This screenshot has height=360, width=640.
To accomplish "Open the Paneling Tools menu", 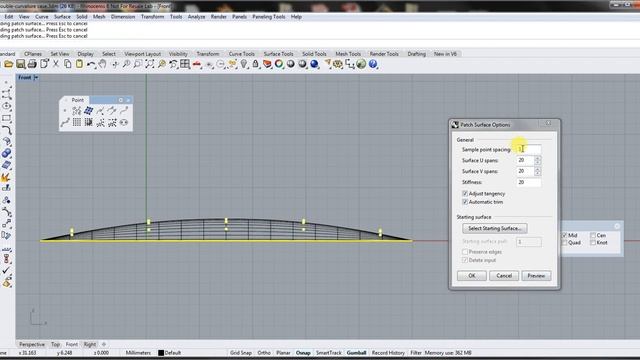I will (269, 17).
